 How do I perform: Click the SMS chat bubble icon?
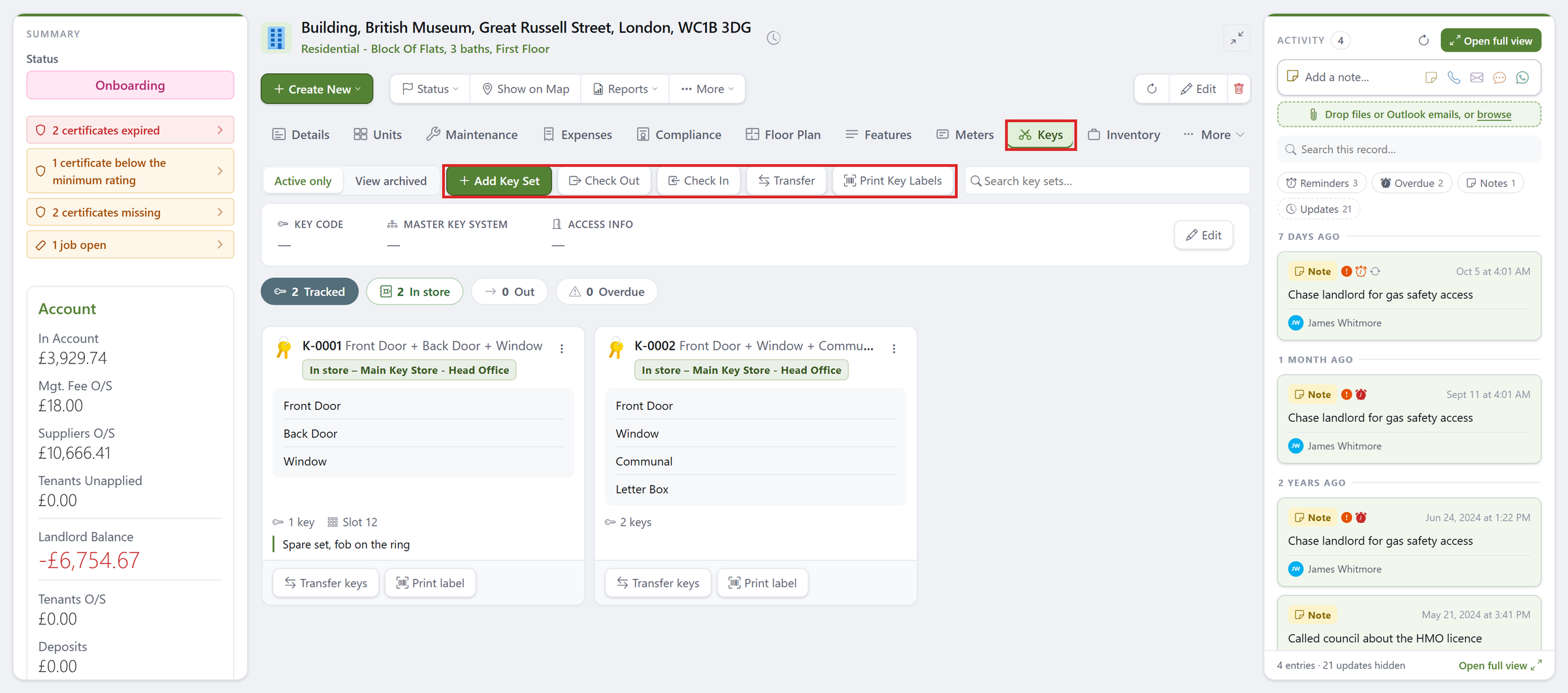point(1499,77)
